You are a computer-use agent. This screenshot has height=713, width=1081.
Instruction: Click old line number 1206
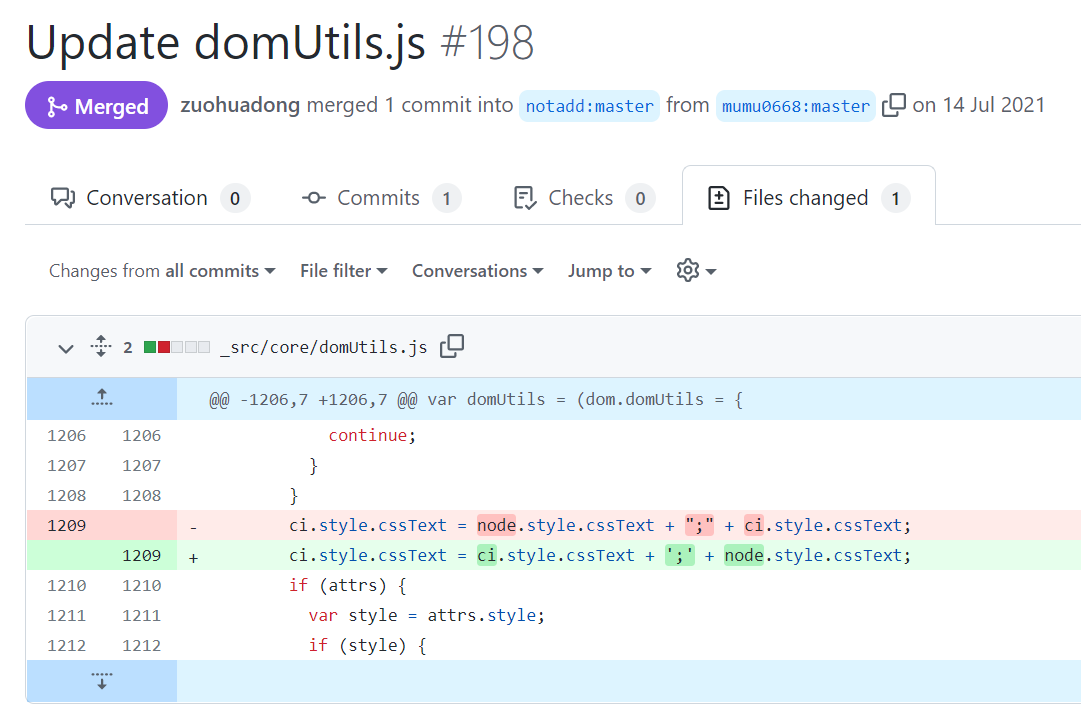67,436
